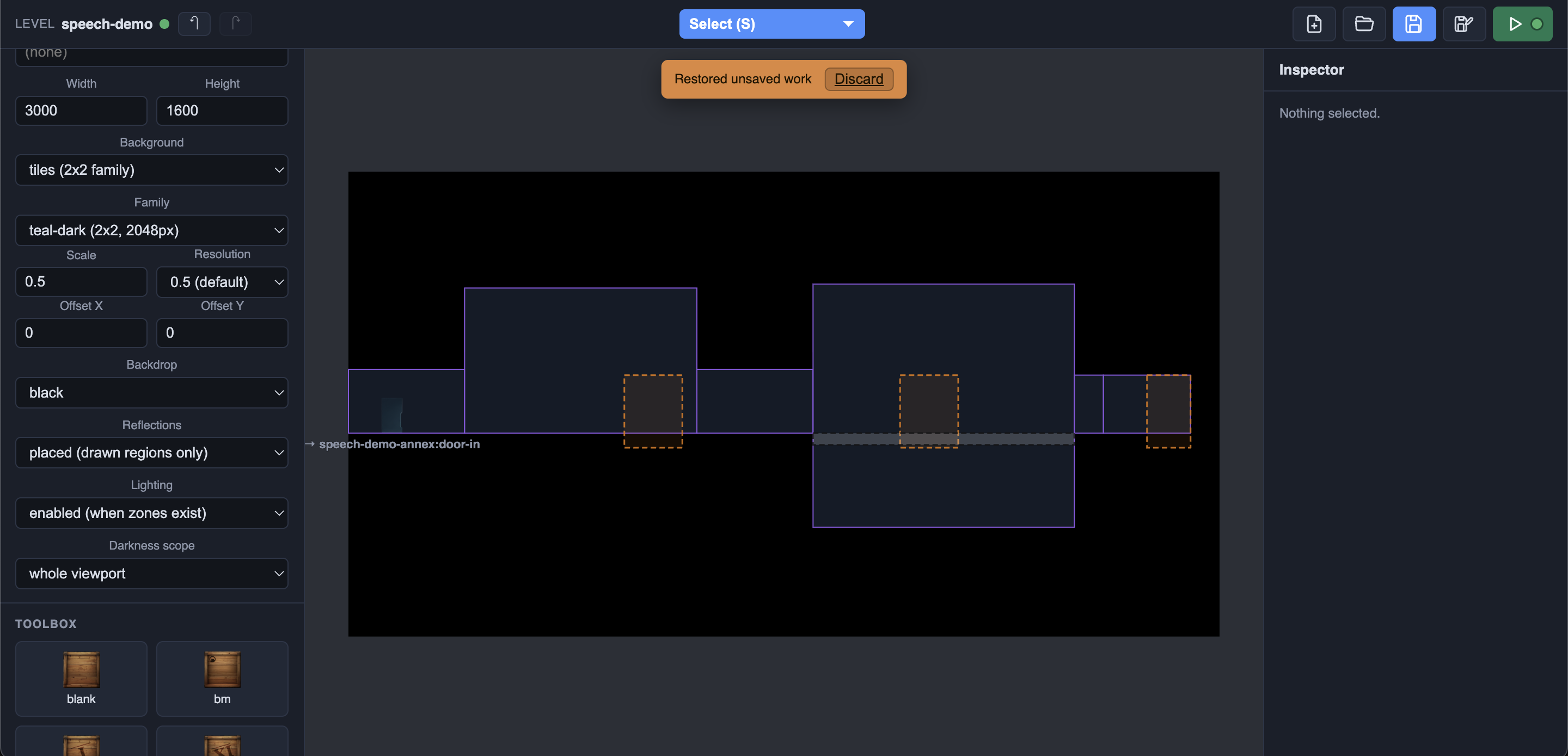Select the rightmost orange dashed zone

[x=1168, y=411]
